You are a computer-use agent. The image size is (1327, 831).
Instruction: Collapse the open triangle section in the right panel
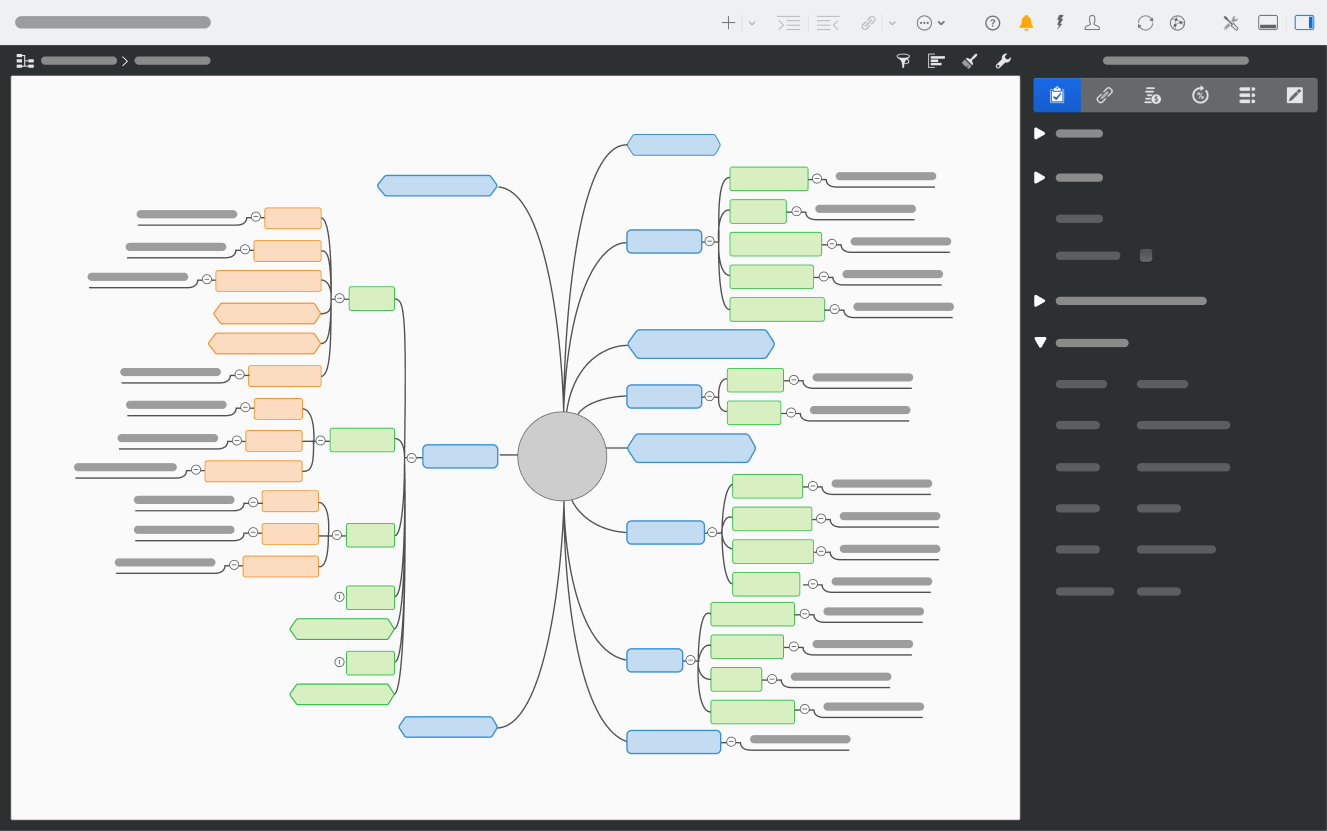[x=1040, y=342]
